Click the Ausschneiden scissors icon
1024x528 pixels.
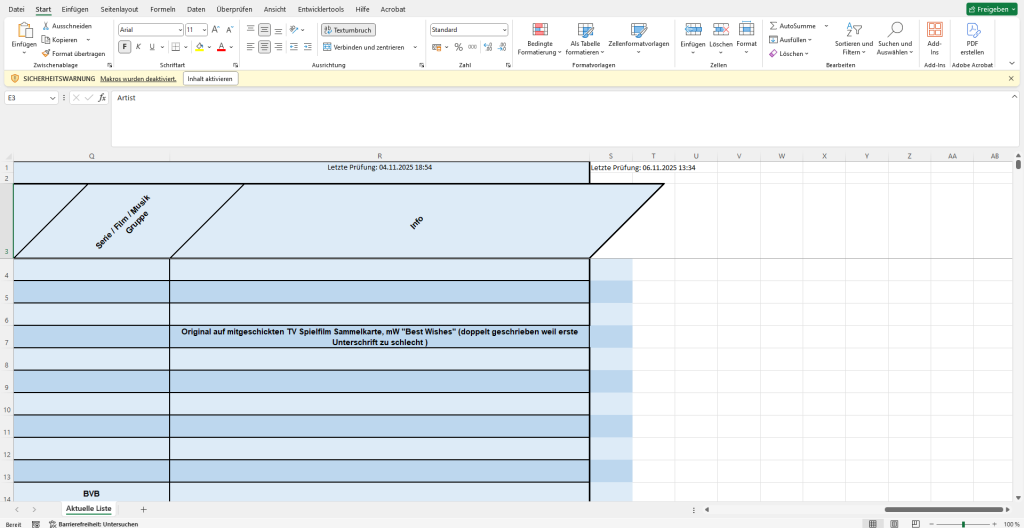coord(45,26)
